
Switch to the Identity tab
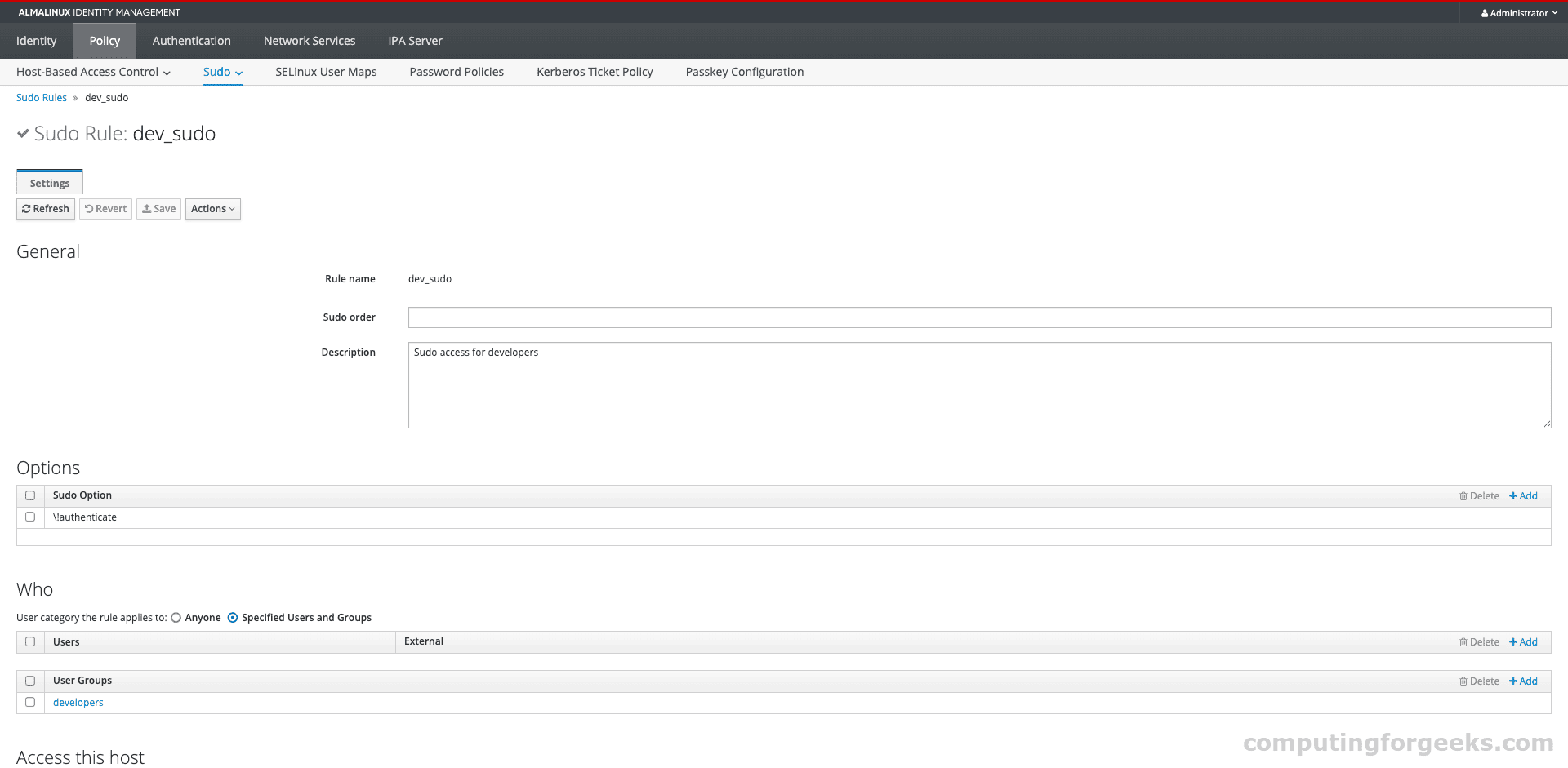(36, 41)
